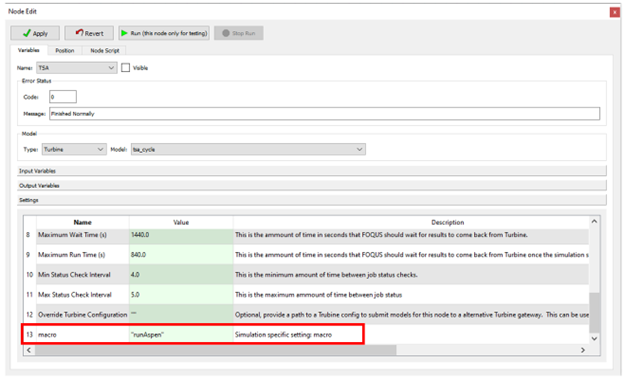Click the horizontal scrollbar left arrow
Screen dimensions: 624x380
[x=29, y=350]
